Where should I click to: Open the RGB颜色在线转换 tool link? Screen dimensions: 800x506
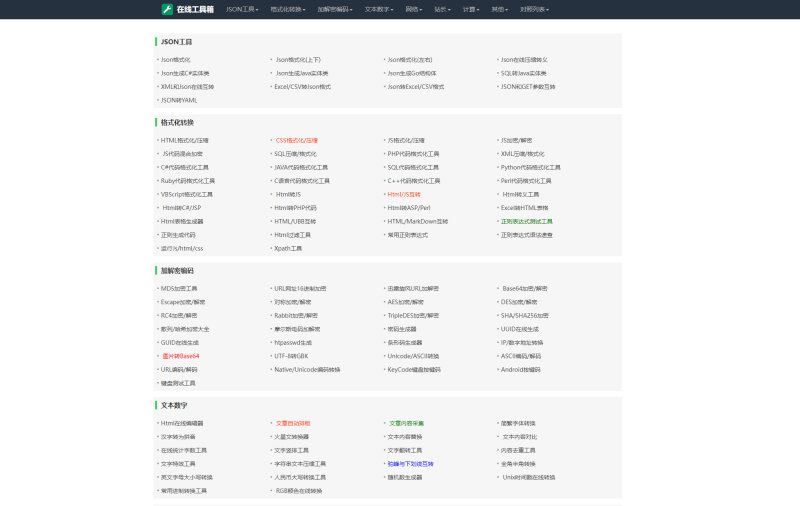point(299,491)
